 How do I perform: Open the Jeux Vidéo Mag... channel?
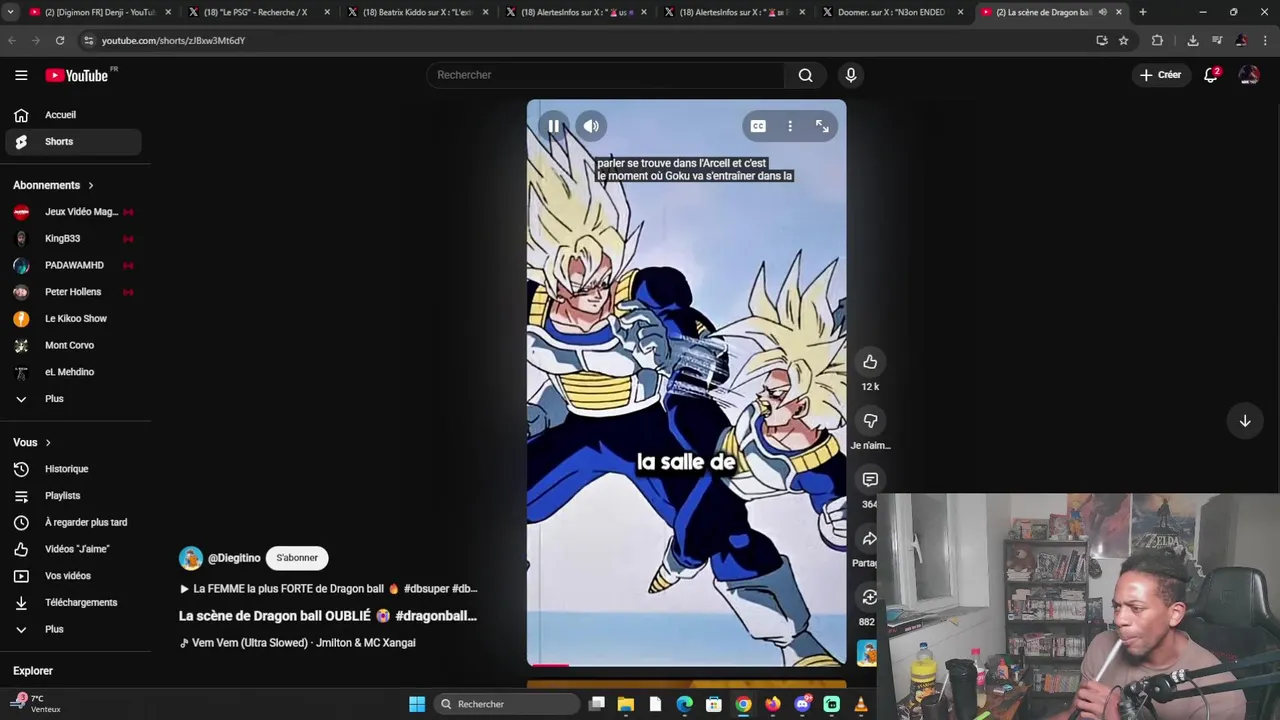tap(73, 212)
